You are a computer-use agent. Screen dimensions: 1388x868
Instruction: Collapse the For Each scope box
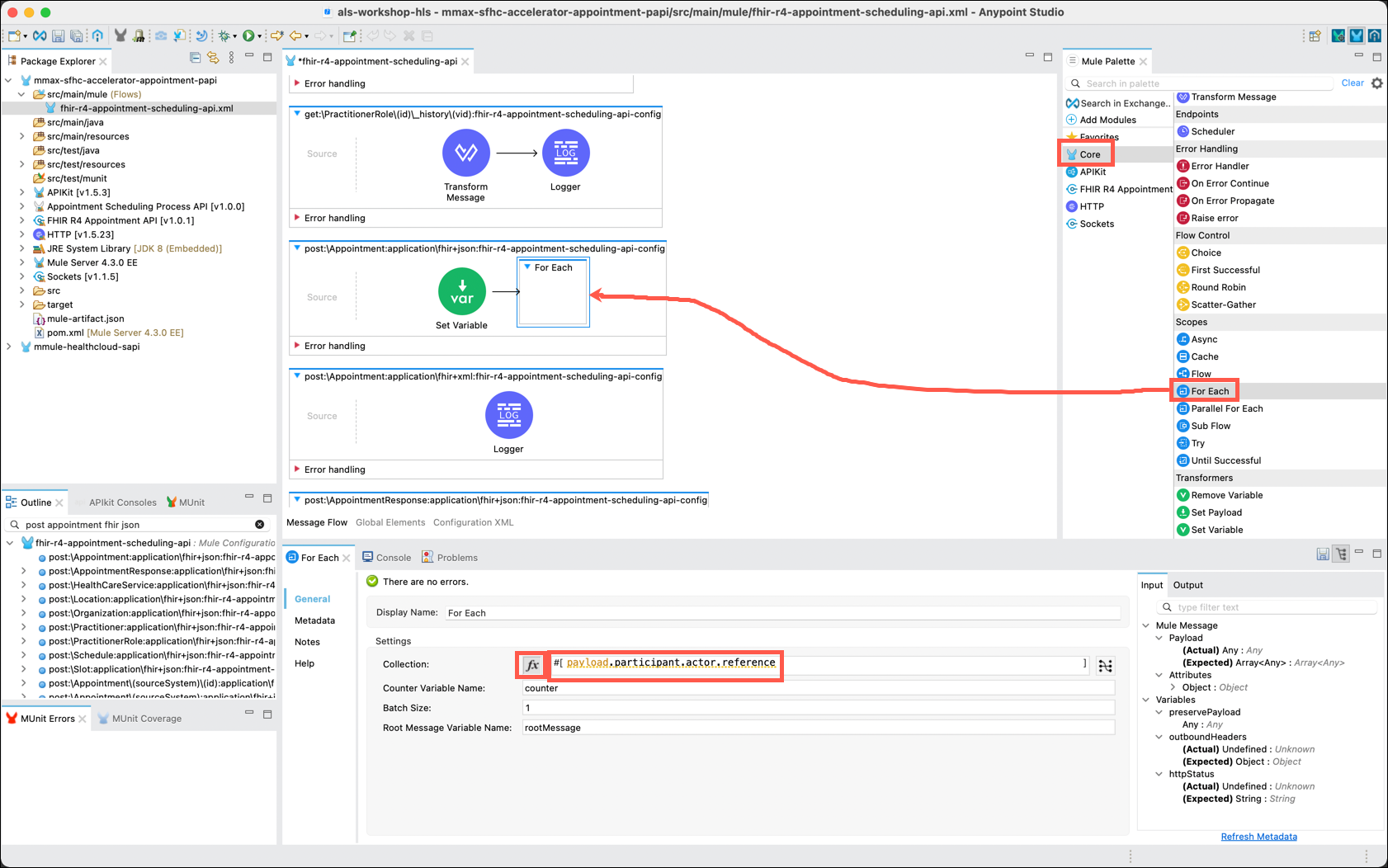tap(527, 267)
